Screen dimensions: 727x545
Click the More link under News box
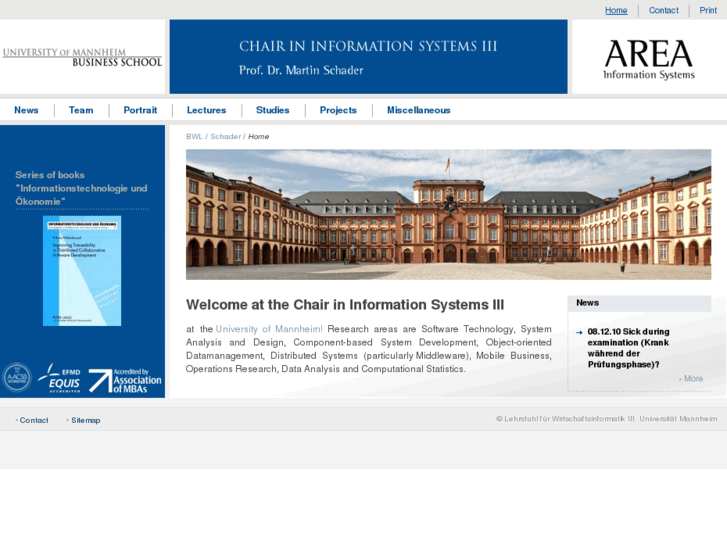[691, 378]
